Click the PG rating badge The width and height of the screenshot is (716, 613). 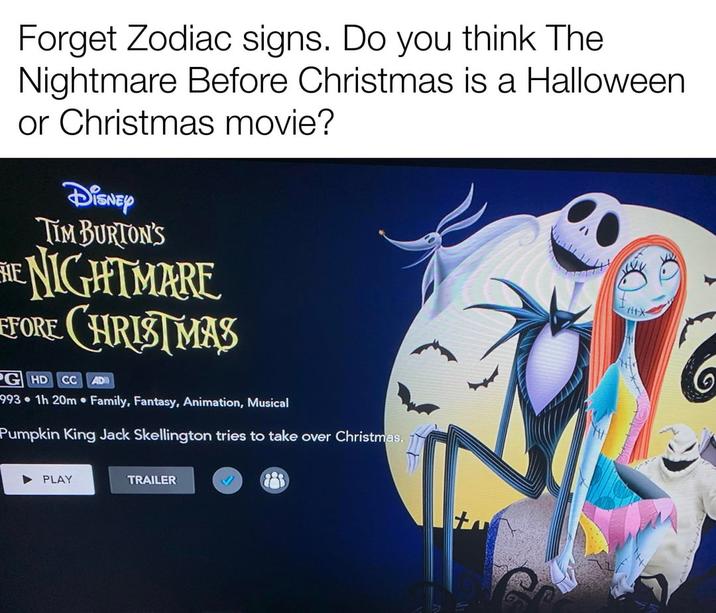(x=11, y=379)
